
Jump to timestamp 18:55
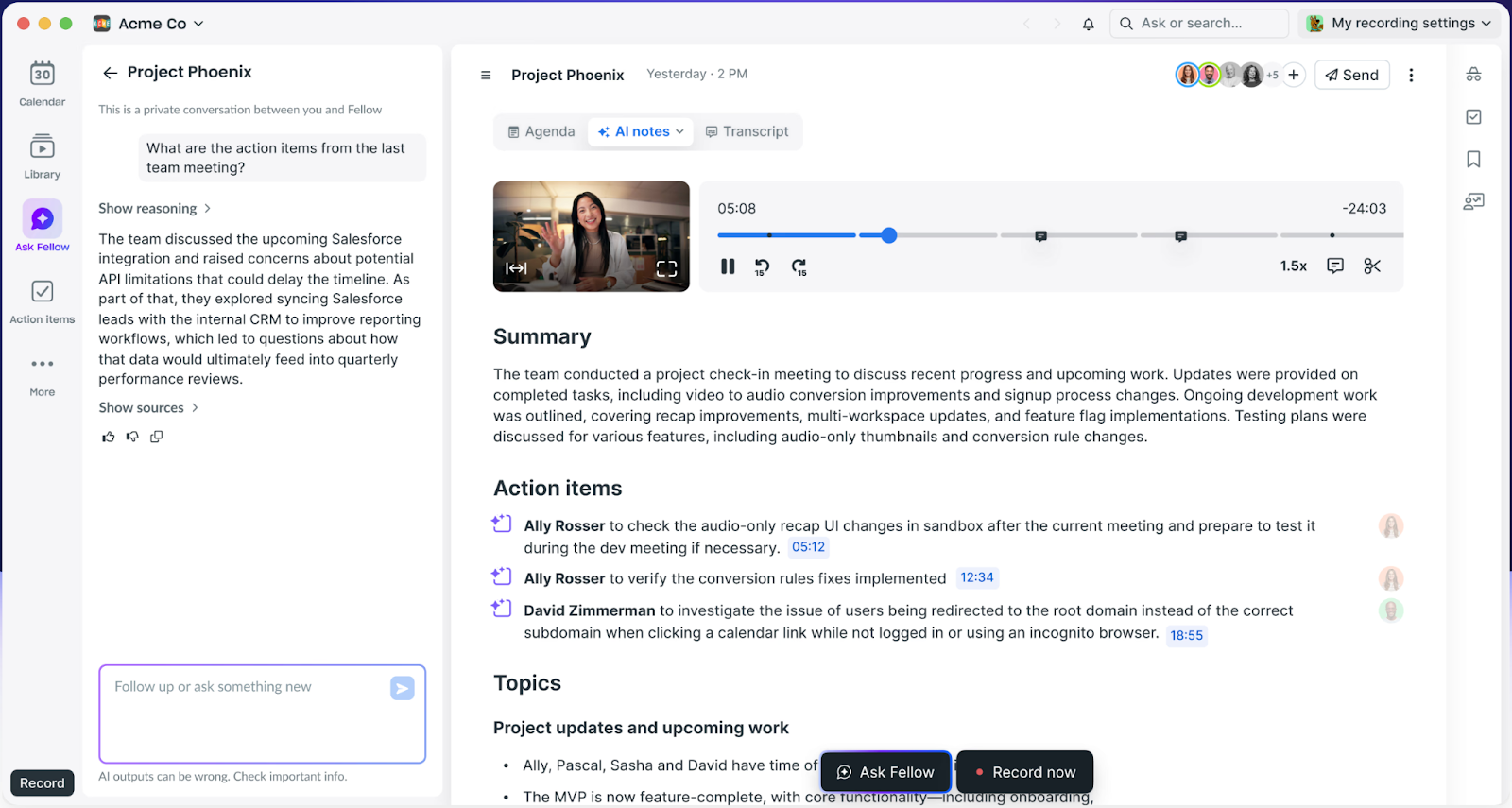[x=1187, y=635]
